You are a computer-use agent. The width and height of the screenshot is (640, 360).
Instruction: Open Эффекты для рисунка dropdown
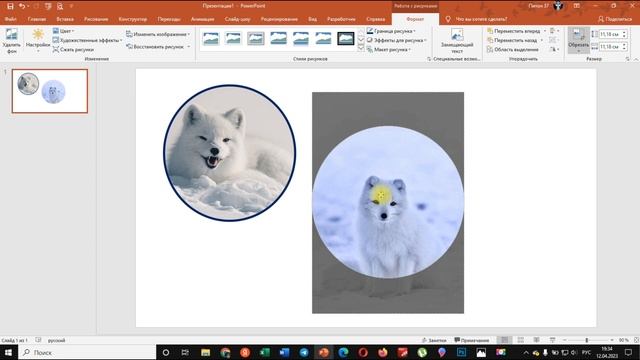pyautogui.click(x=396, y=40)
